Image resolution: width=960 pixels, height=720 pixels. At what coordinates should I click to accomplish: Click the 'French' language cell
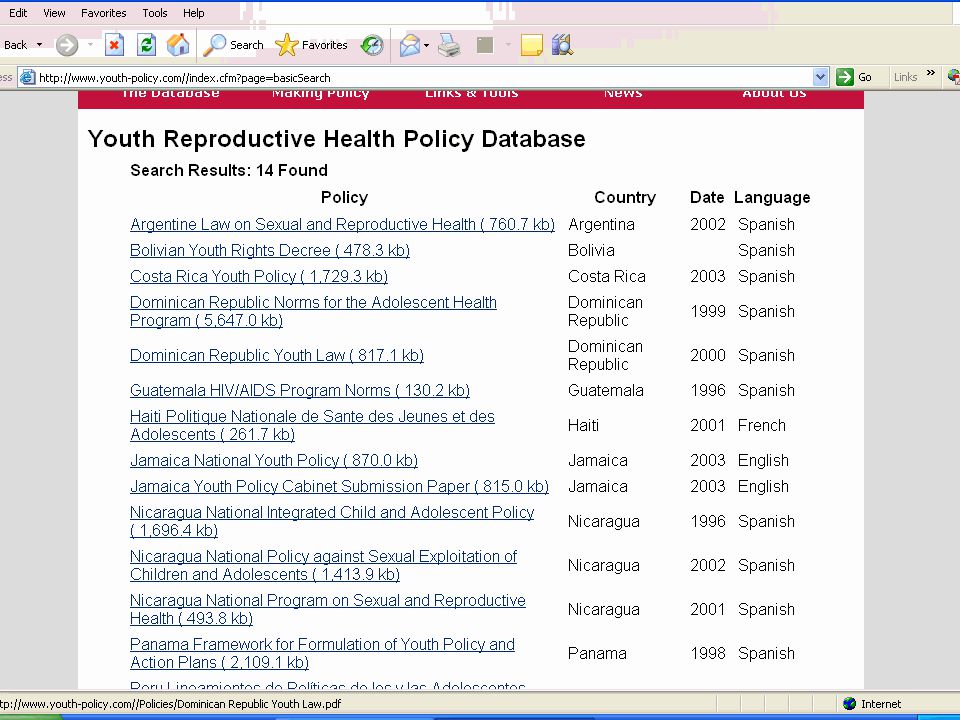762,425
